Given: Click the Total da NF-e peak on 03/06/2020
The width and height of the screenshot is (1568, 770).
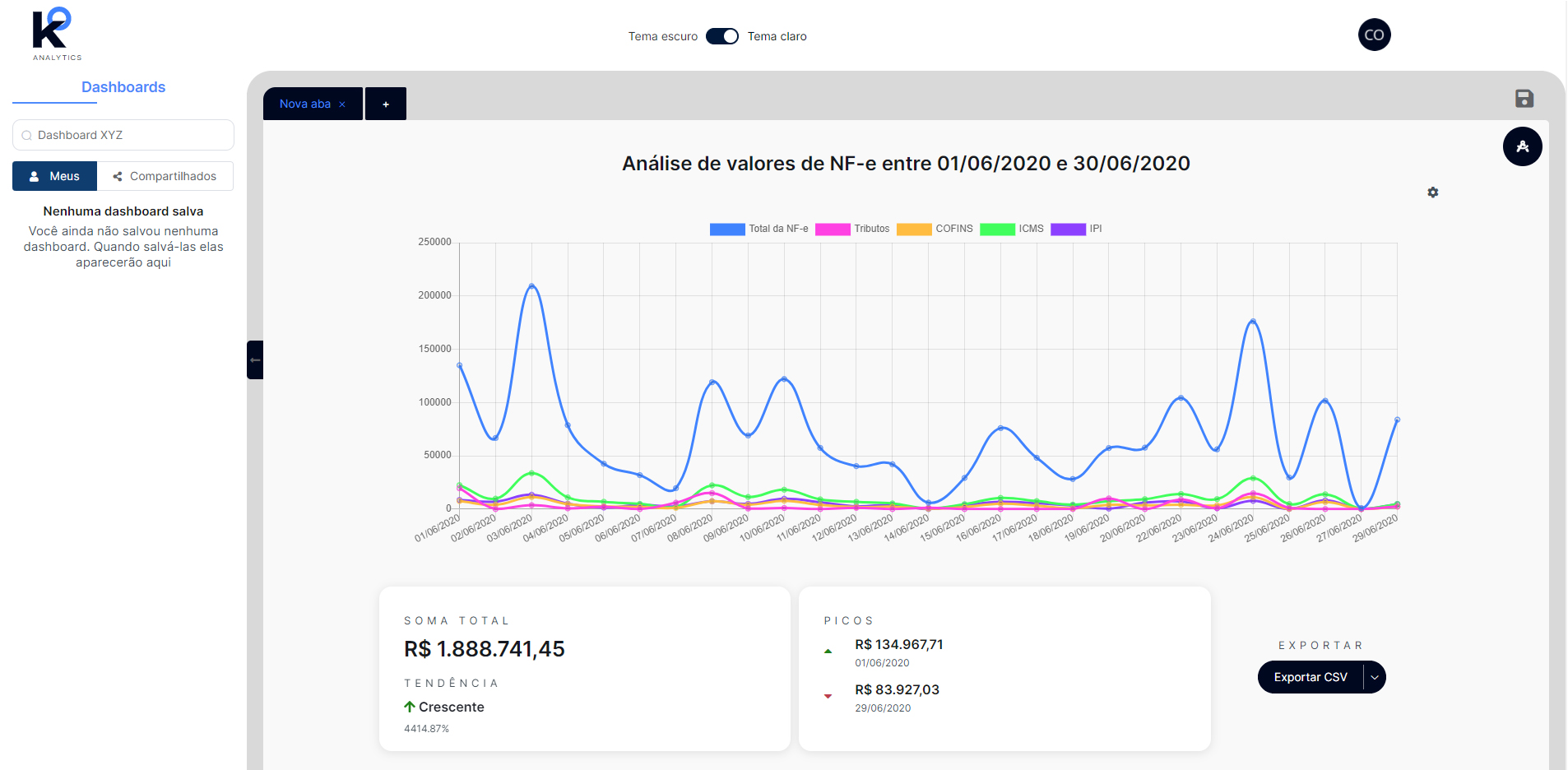Looking at the screenshot, I should point(531,286).
